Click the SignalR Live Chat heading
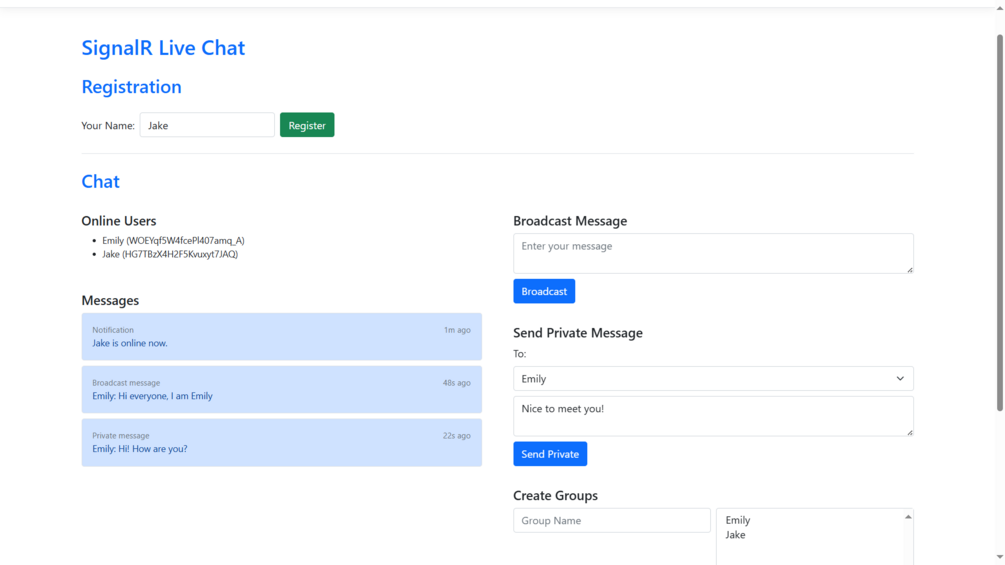Screen dimensions: 1005x565 tap(163, 47)
